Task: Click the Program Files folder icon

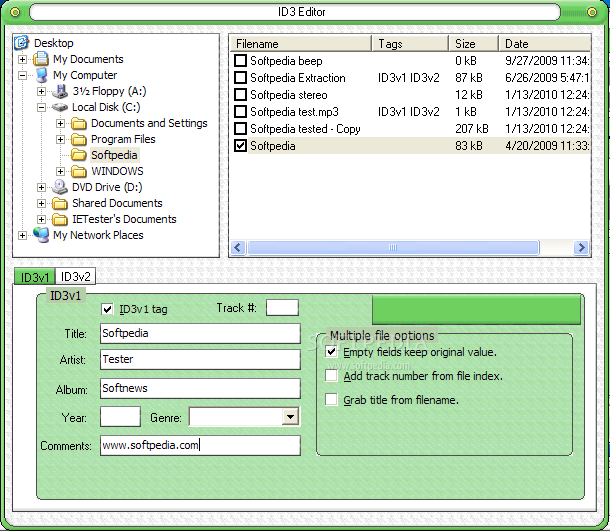Action: coord(79,139)
